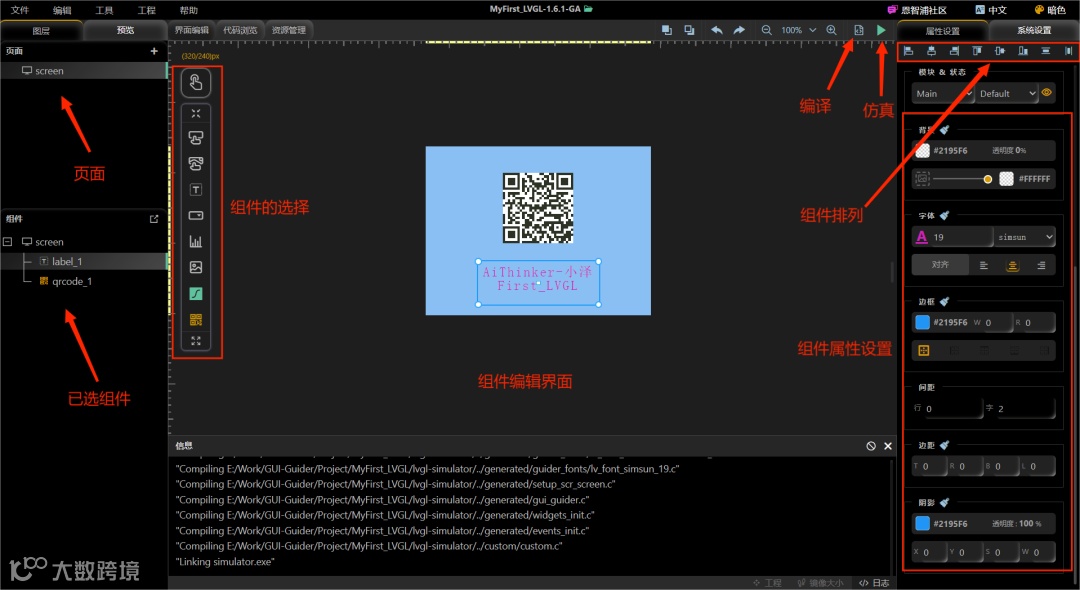Select the image widget tool
1080x590 pixels.
pyautogui.click(x=196, y=266)
